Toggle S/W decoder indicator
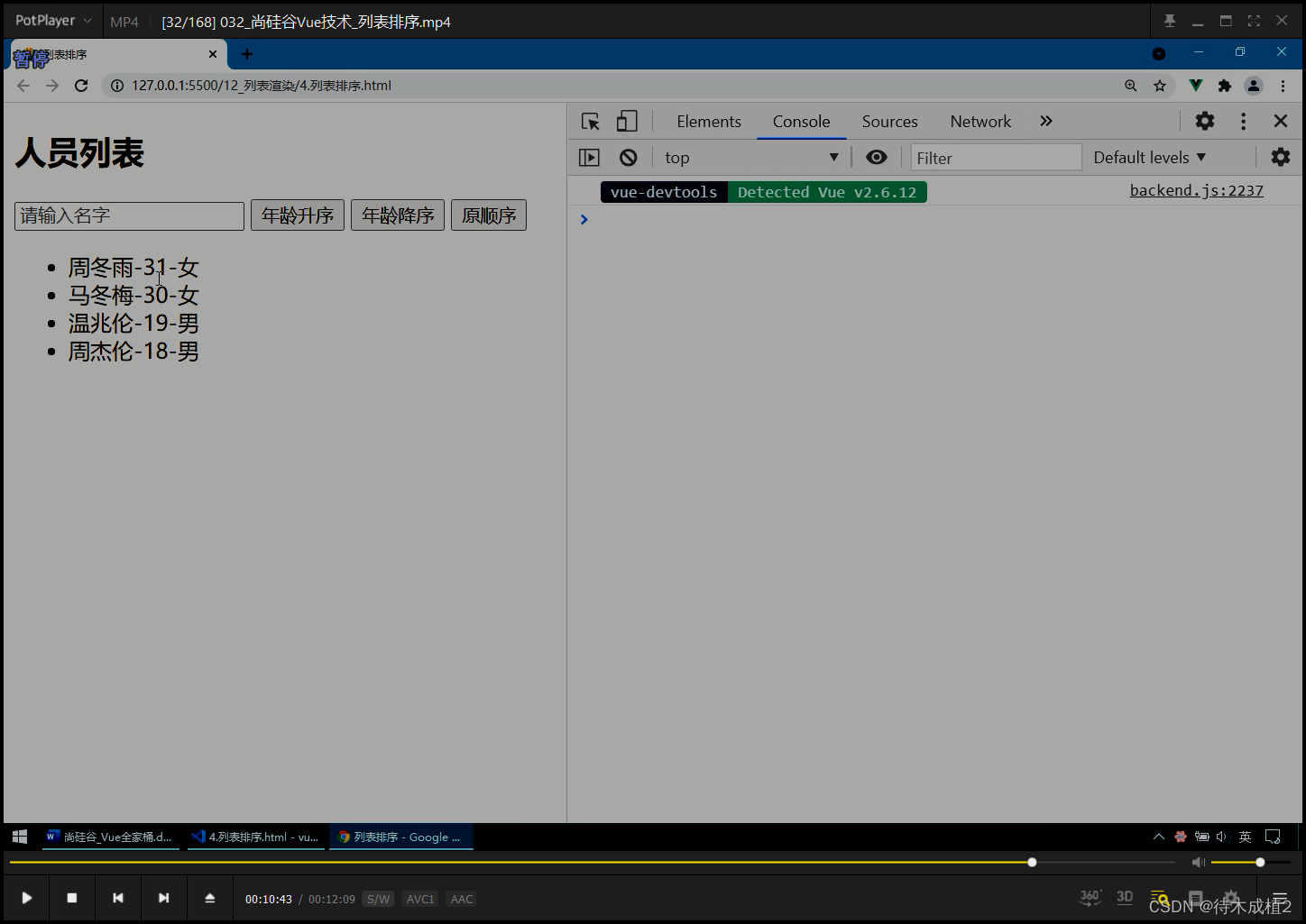The height and width of the screenshot is (924, 1306). click(x=378, y=899)
